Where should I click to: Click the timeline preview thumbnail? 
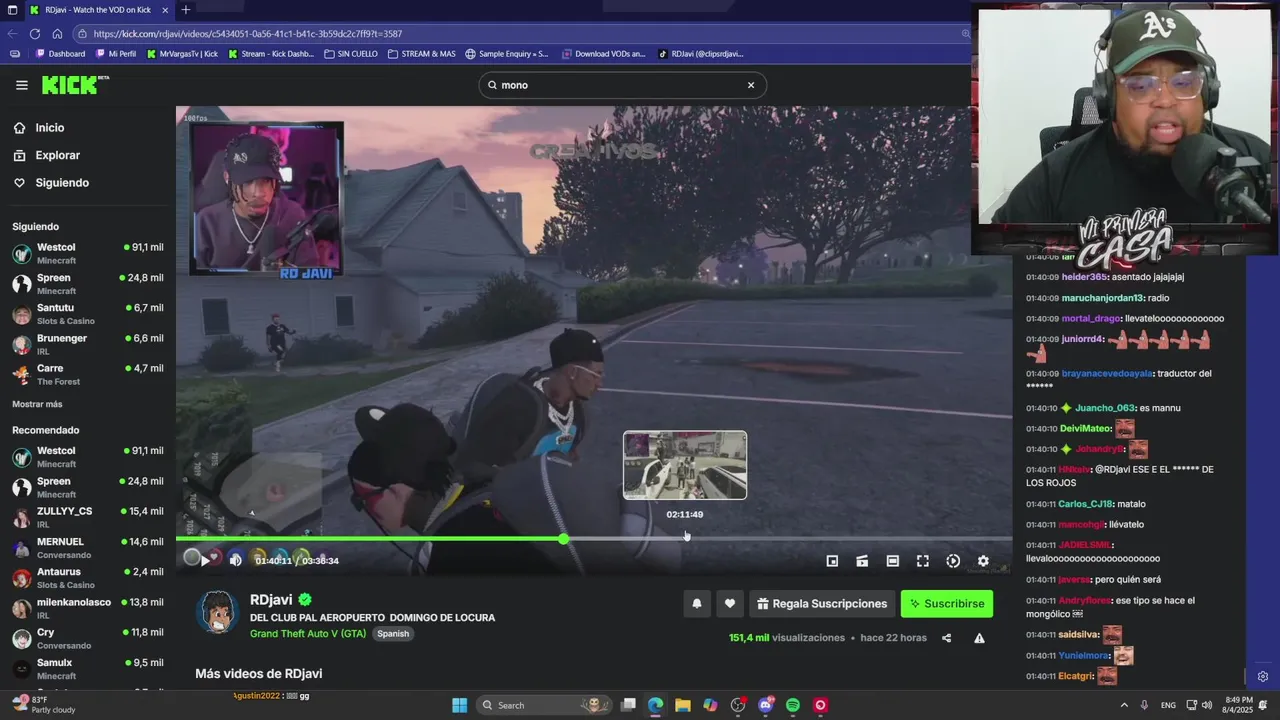685,465
